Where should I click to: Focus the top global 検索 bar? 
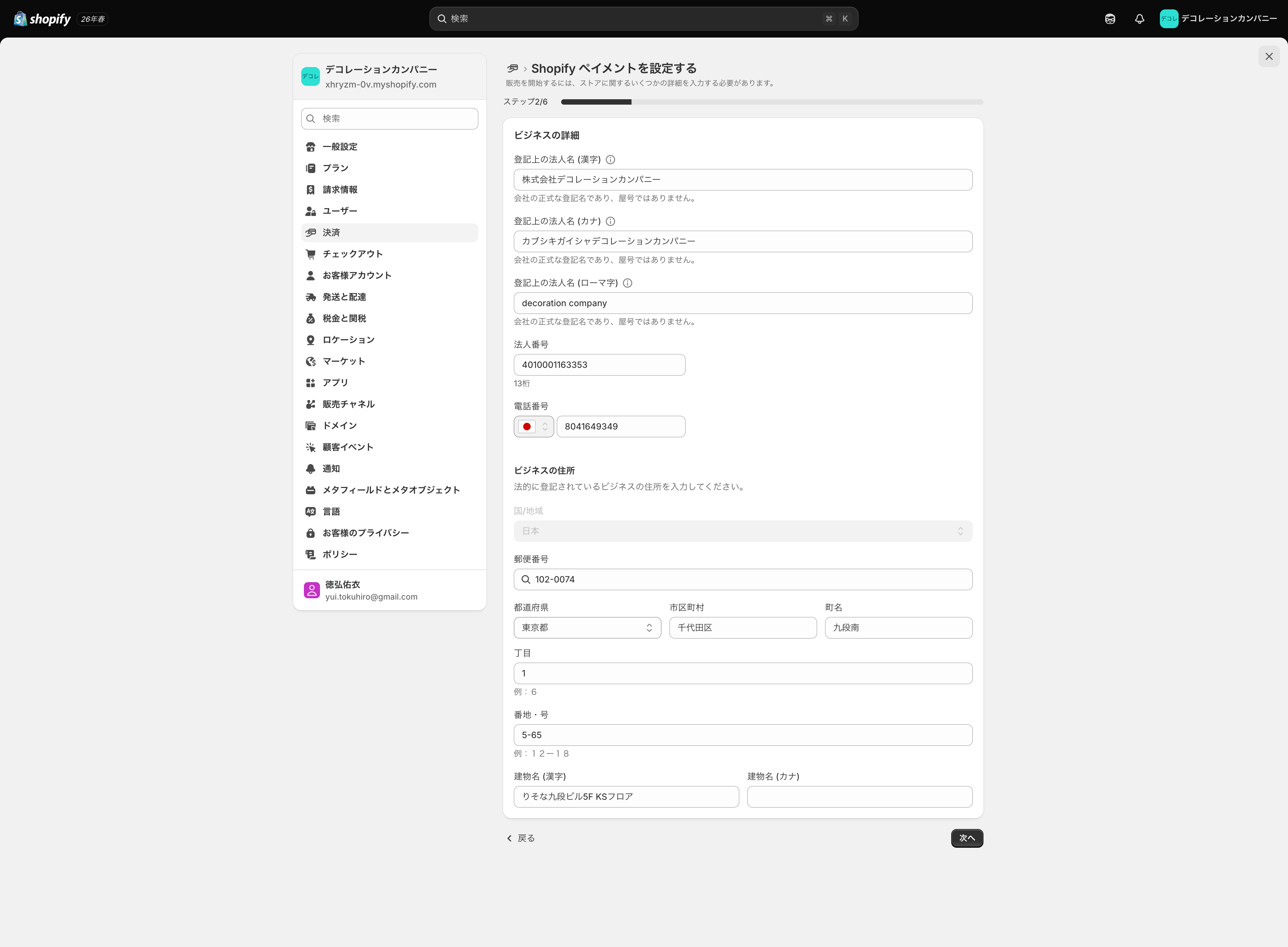pos(644,19)
